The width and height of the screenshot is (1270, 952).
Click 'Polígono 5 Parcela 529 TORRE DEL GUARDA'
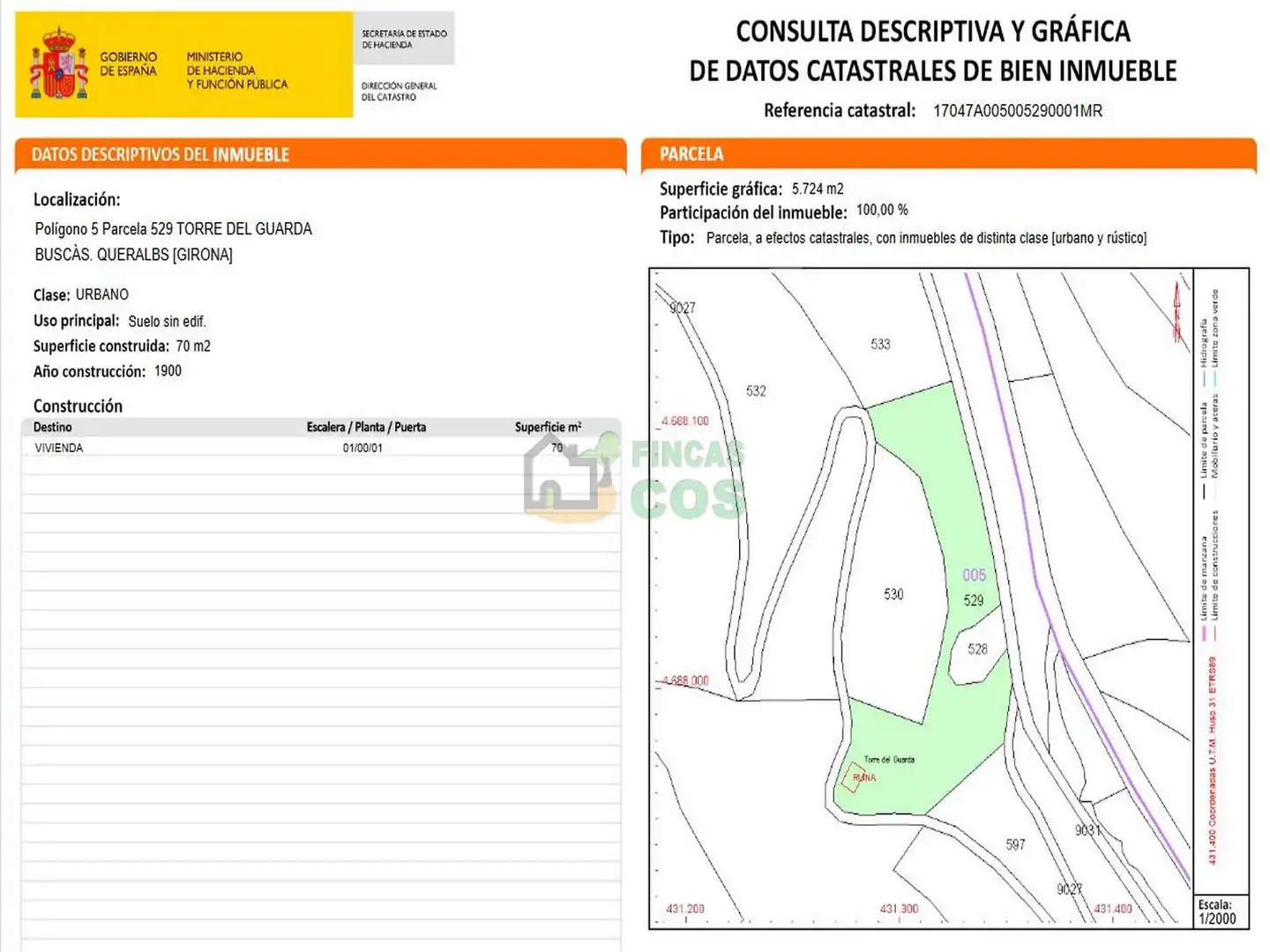(174, 229)
